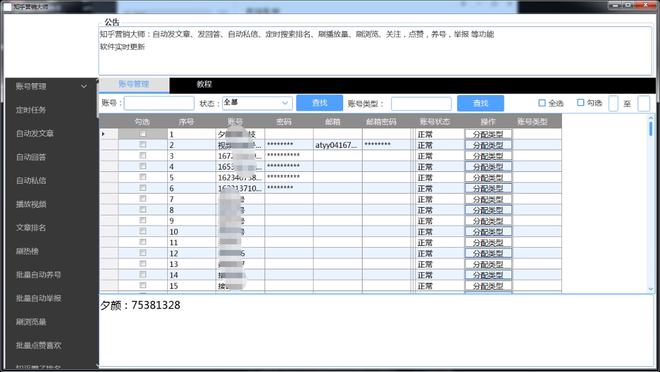Open 播放视频 in the sidebar

(x=31, y=204)
